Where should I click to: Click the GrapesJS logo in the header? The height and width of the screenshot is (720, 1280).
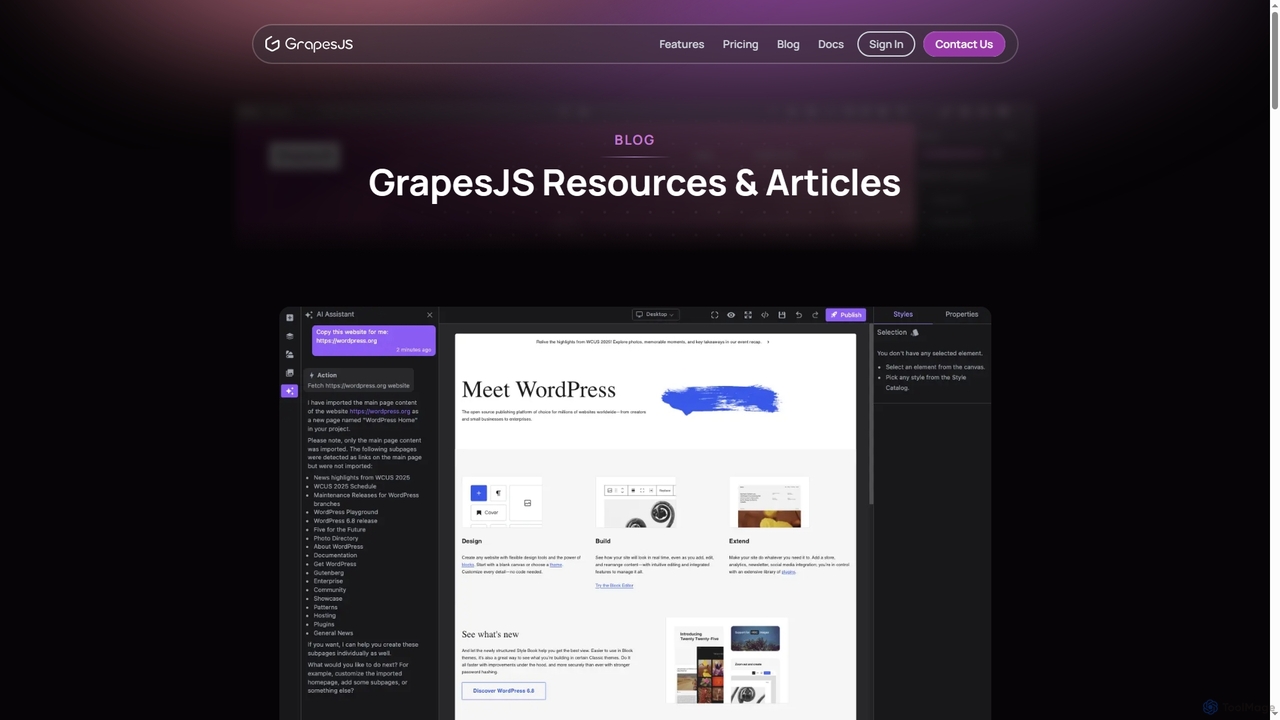309,44
